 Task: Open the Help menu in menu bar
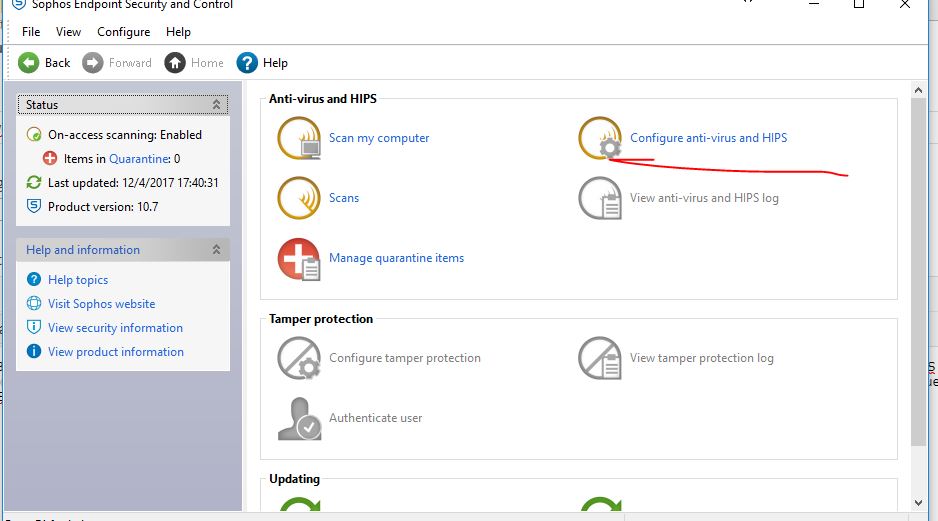point(178,32)
